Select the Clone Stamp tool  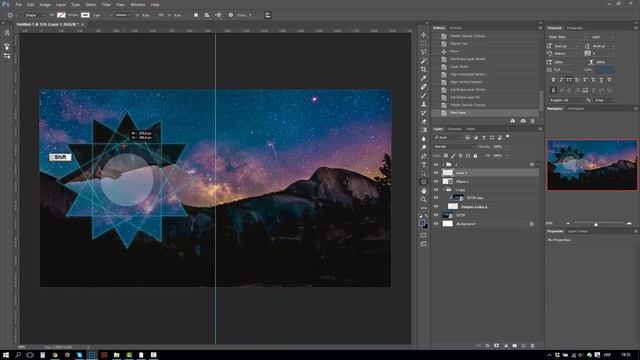(424, 104)
